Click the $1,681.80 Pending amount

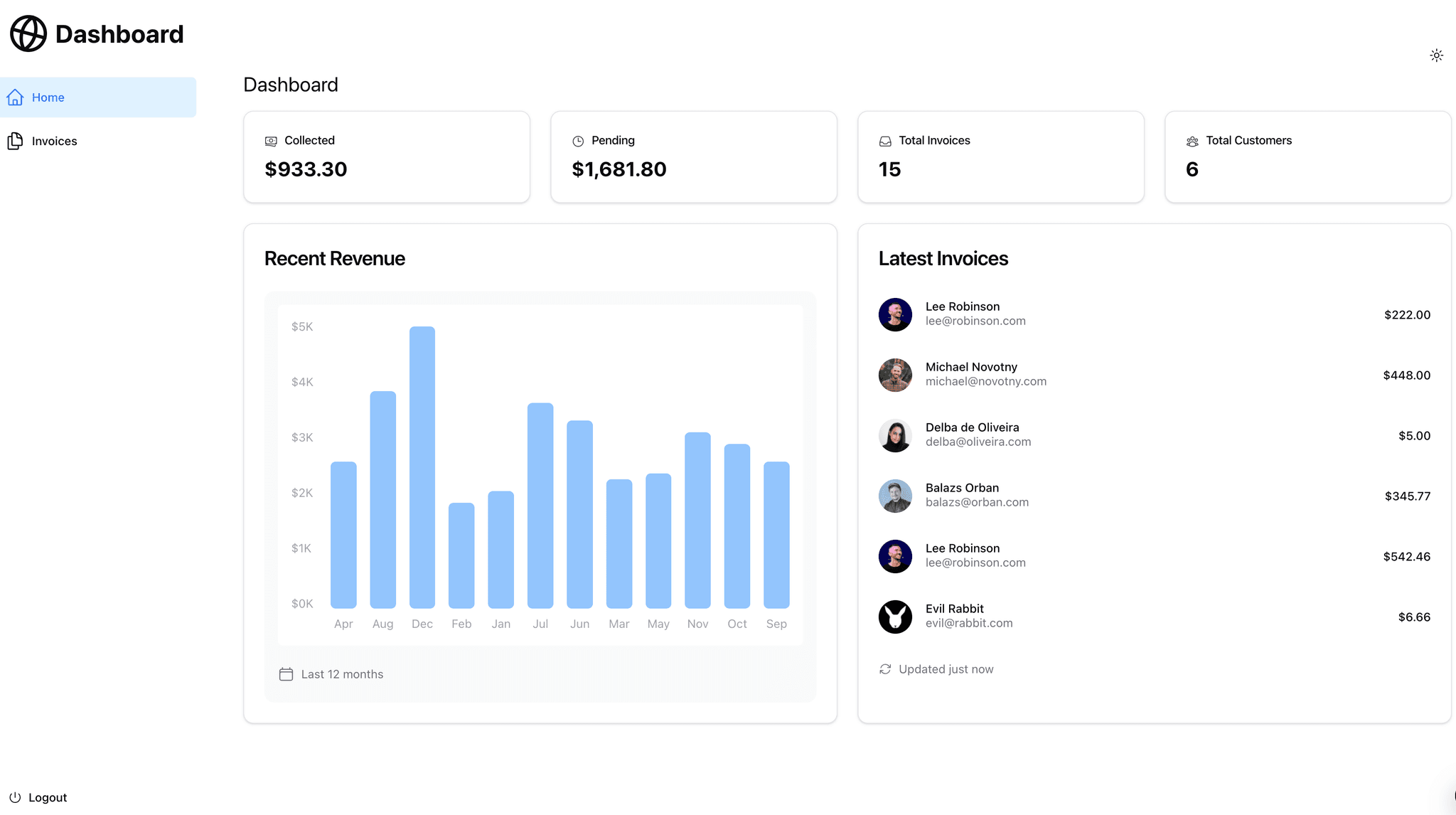click(619, 169)
